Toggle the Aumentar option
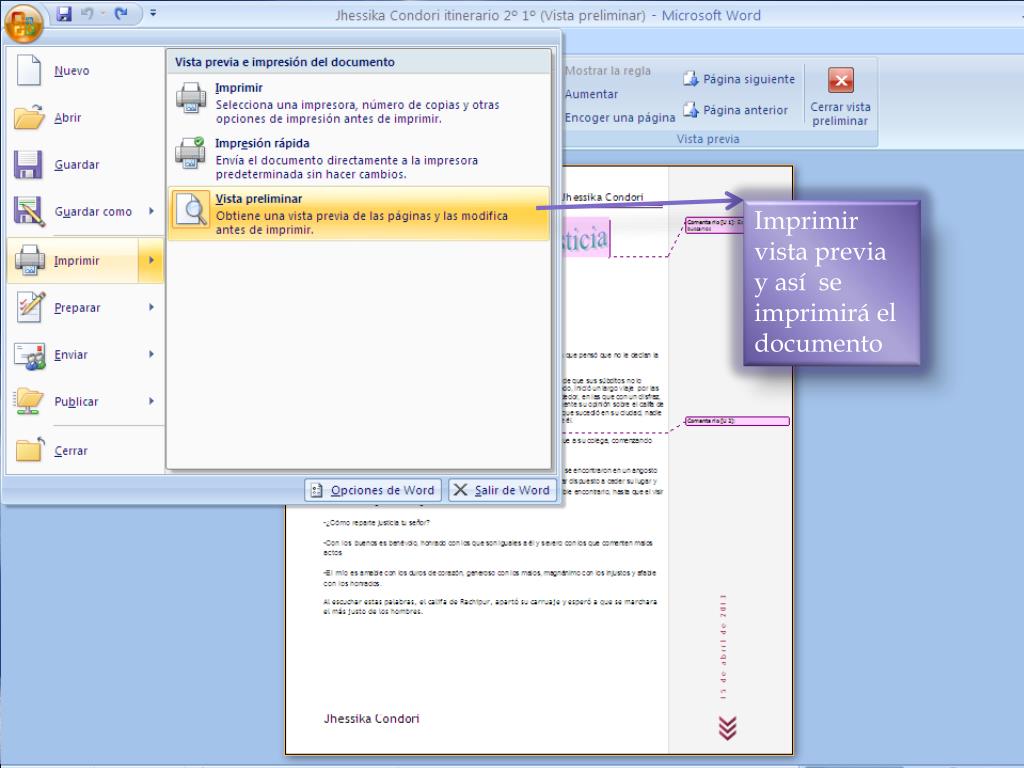 click(x=591, y=94)
